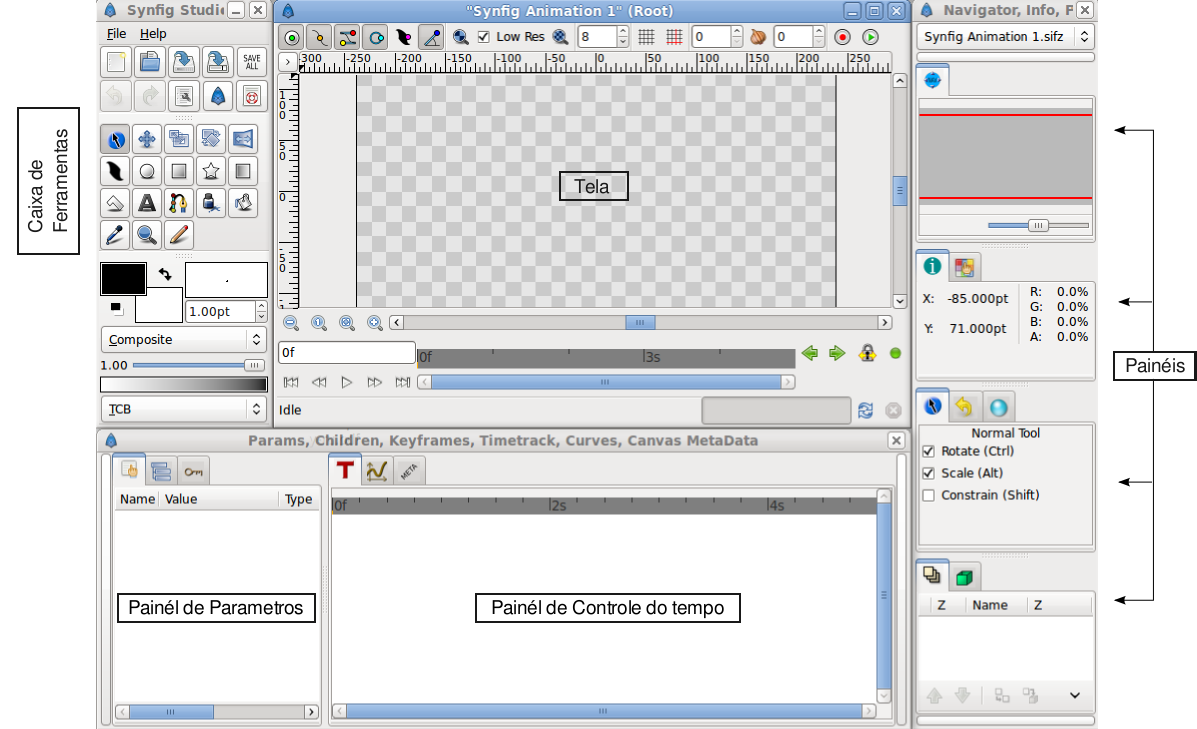Enable the Constrain (Shift) checkbox
This screenshot has height=729, width=1197.
point(928,495)
